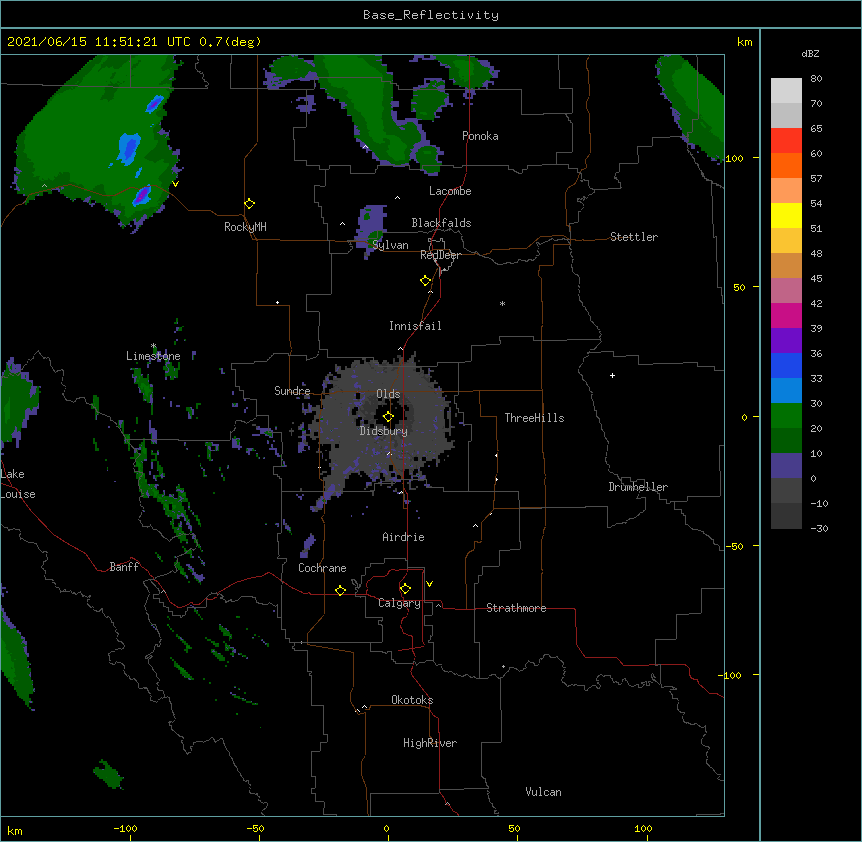
Task: Click the Base_Reflectivity title
Action: pos(431,15)
